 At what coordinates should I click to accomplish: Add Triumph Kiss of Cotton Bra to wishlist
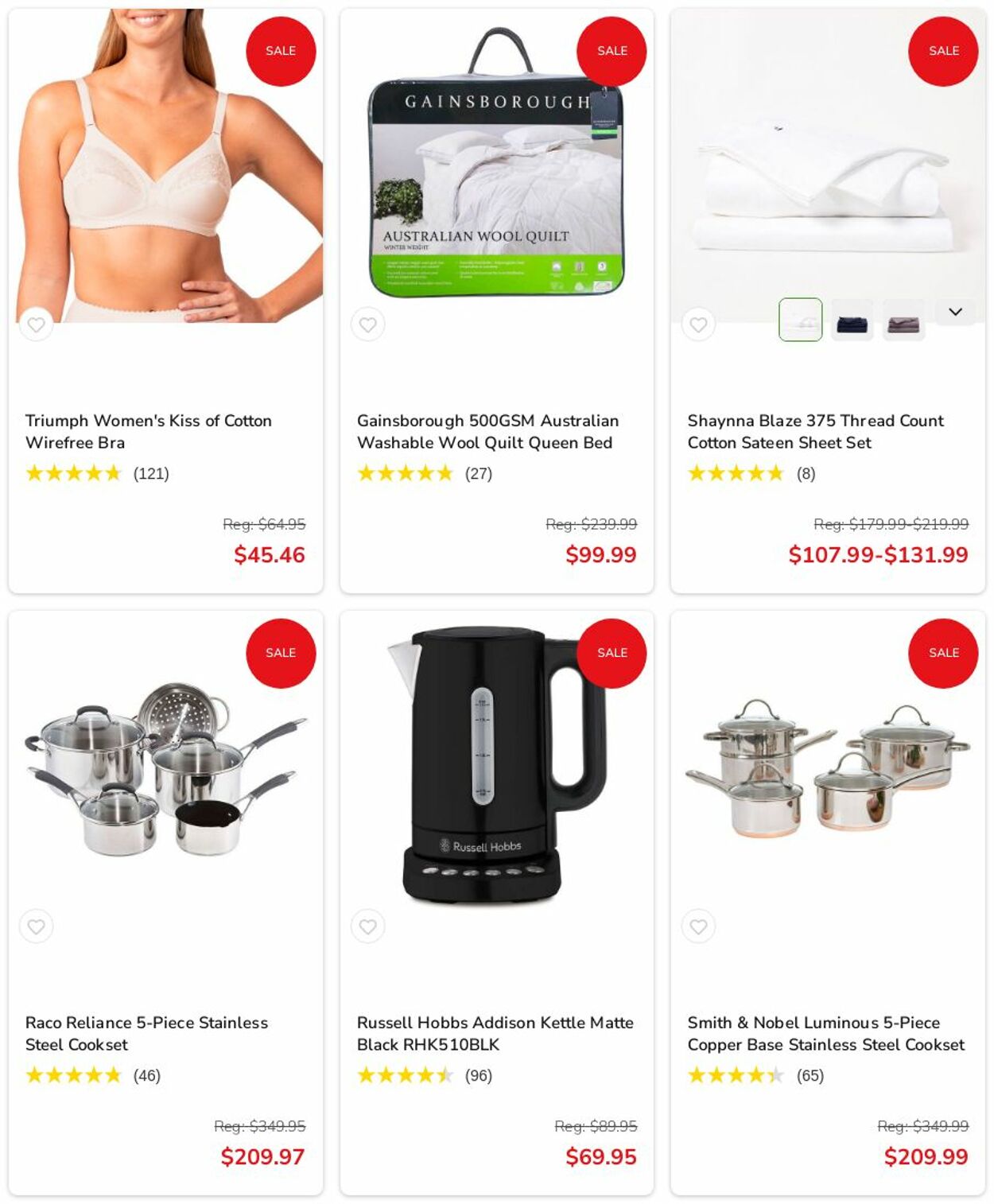[x=36, y=324]
